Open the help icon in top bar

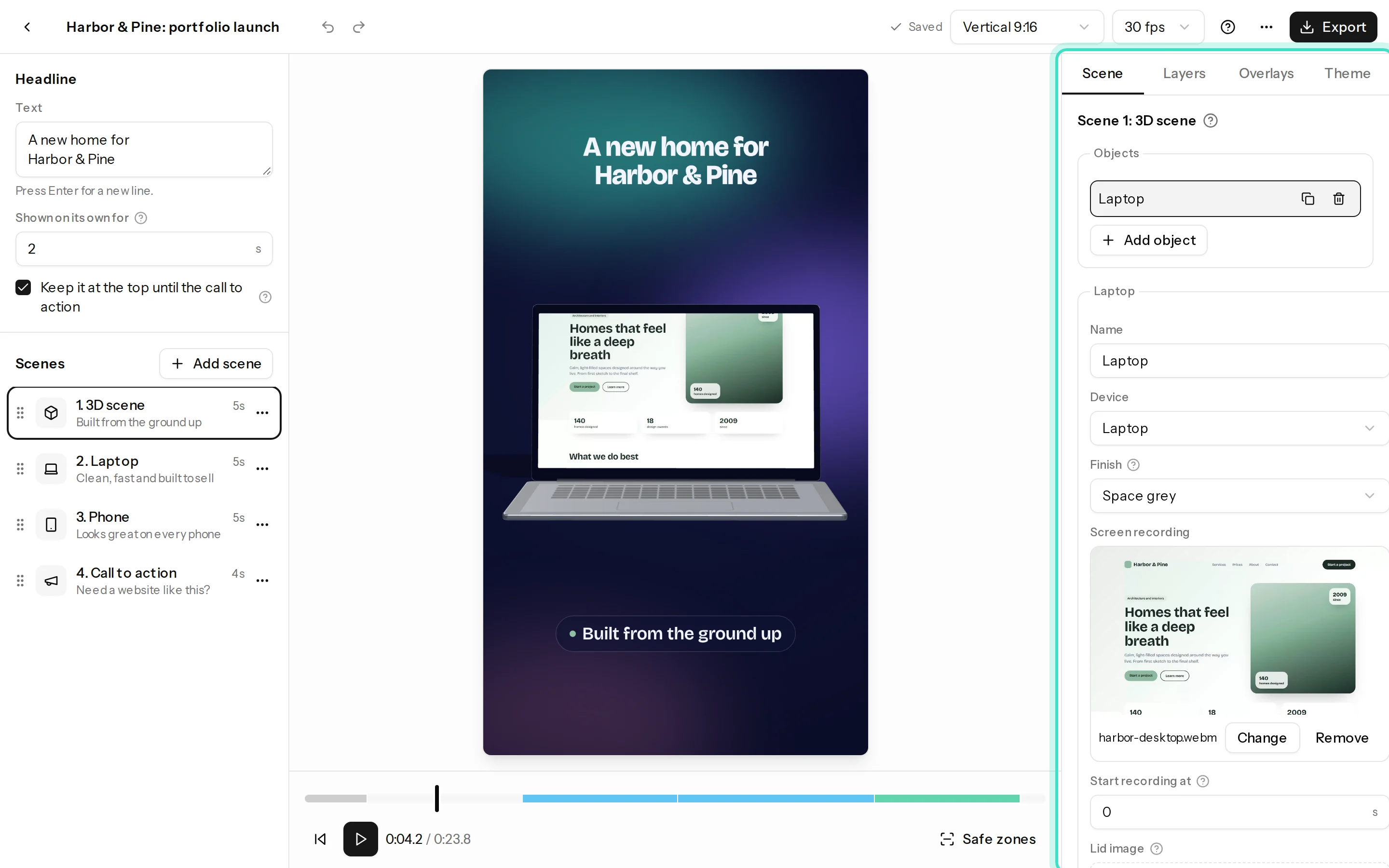(x=1227, y=27)
